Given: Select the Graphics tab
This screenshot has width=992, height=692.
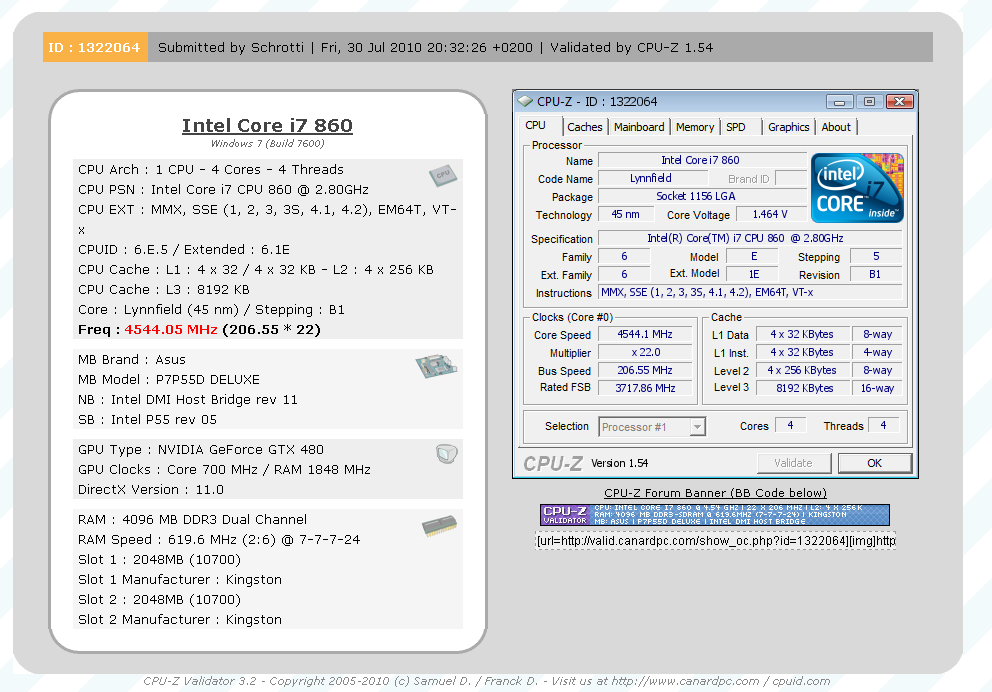Looking at the screenshot, I should [788, 127].
